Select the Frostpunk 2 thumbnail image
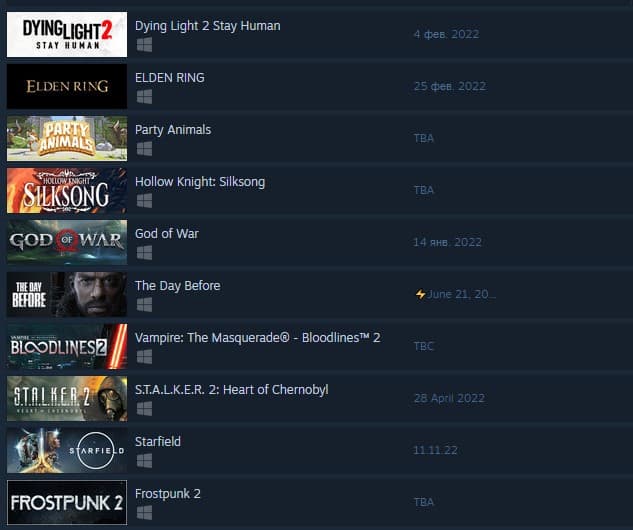Image resolution: width=633 pixels, height=530 pixels. tap(67, 503)
